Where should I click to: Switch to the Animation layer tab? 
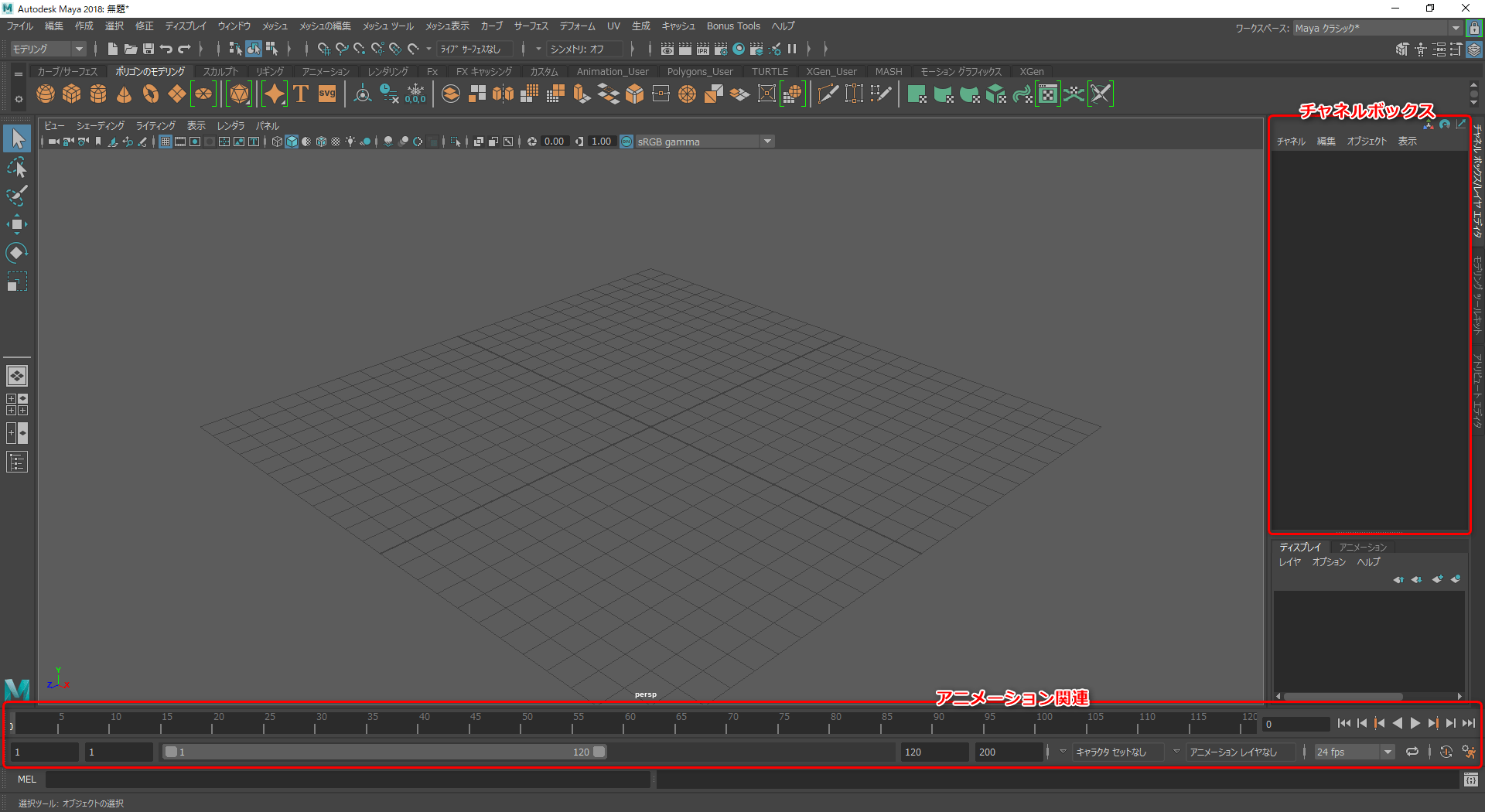coord(1363,547)
